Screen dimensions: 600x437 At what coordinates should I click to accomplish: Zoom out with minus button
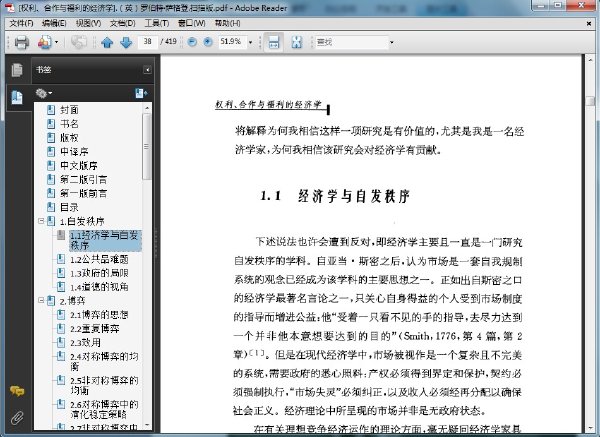192,42
